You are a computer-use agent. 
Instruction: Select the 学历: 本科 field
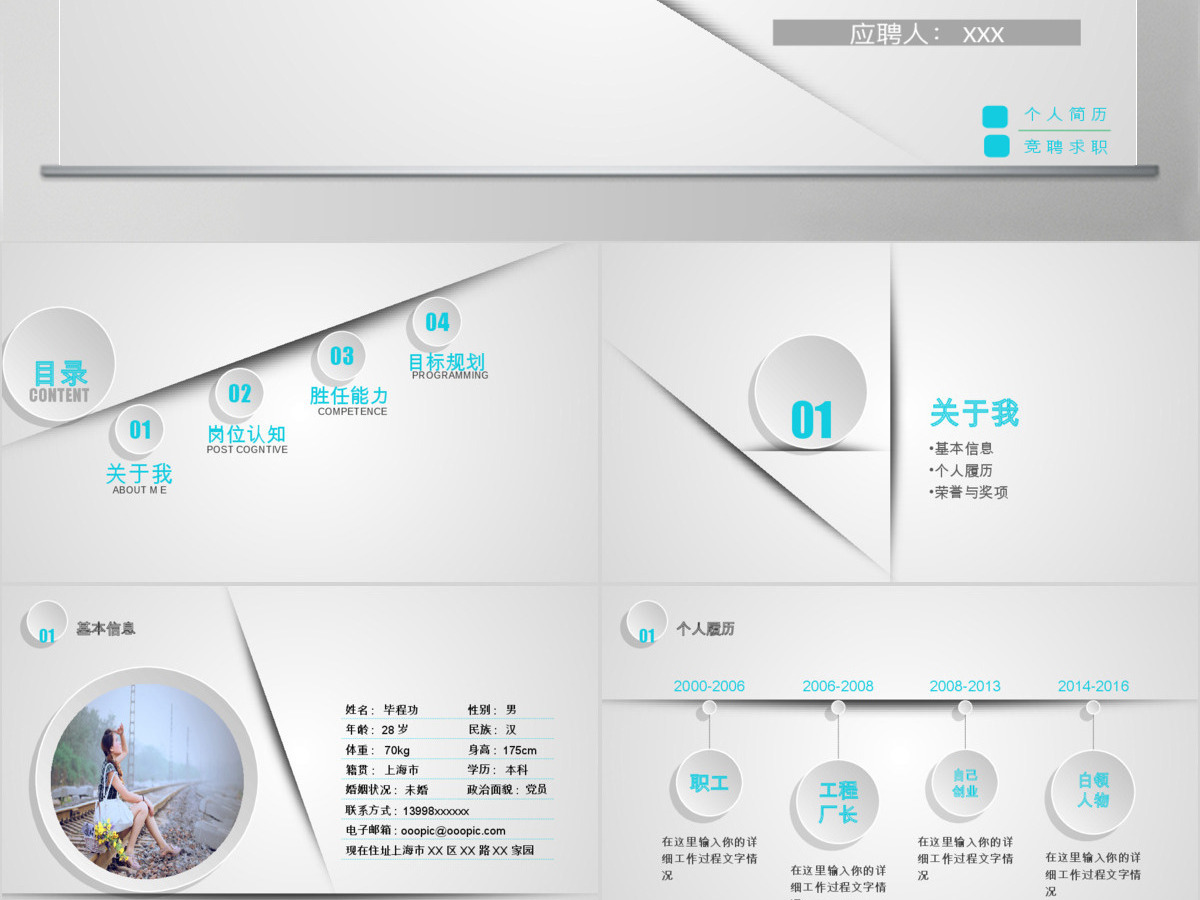point(497,770)
